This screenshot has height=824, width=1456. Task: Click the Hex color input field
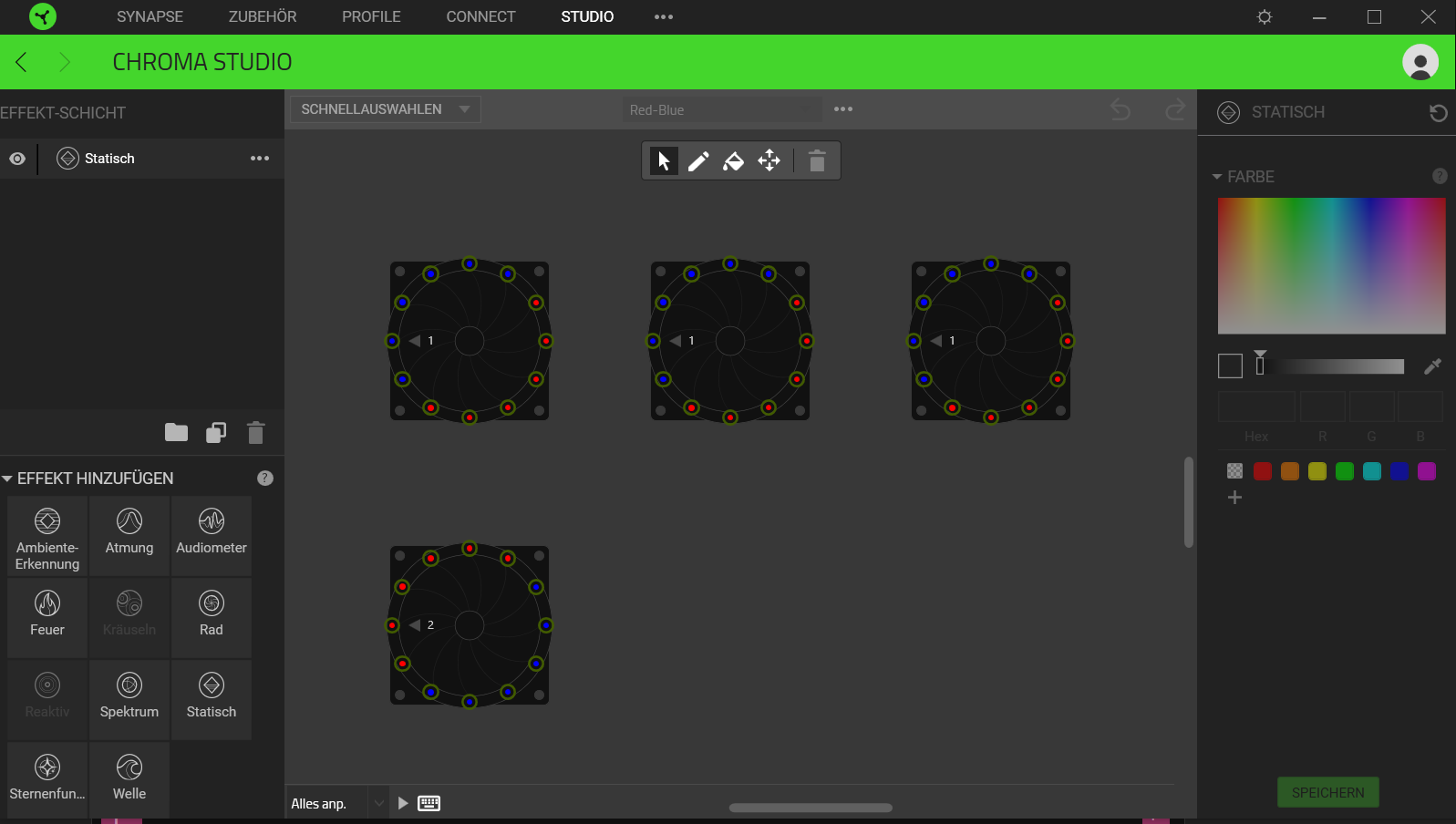click(1256, 407)
